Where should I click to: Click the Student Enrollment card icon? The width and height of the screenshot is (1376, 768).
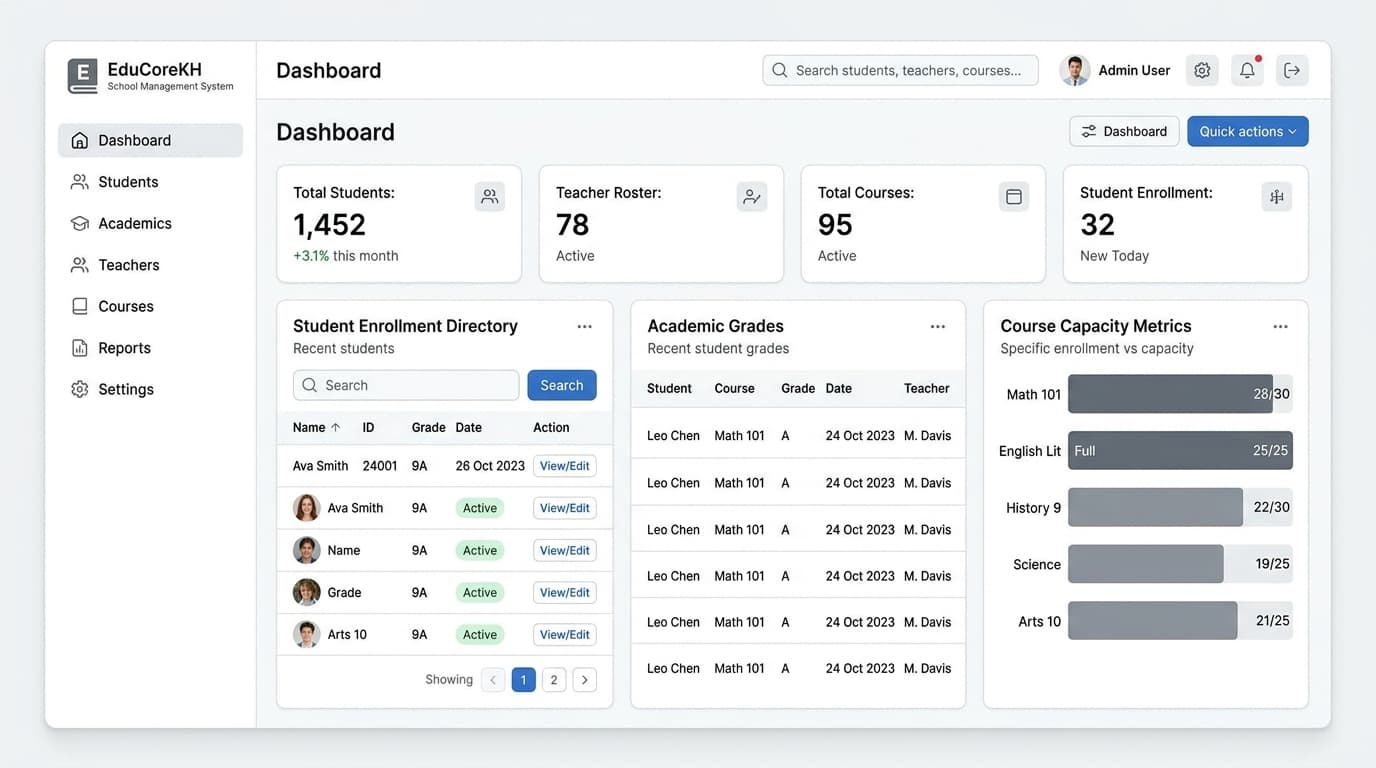(x=1277, y=197)
